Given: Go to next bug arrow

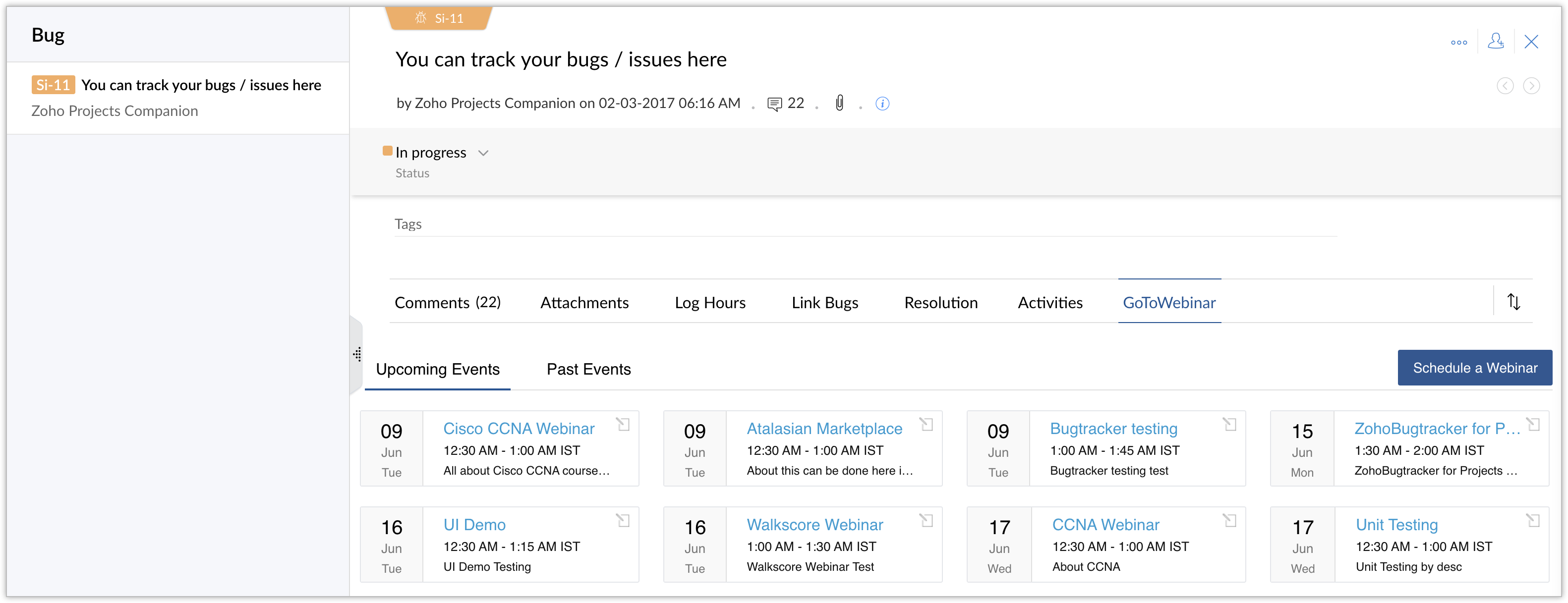Looking at the screenshot, I should pos(1531,86).
